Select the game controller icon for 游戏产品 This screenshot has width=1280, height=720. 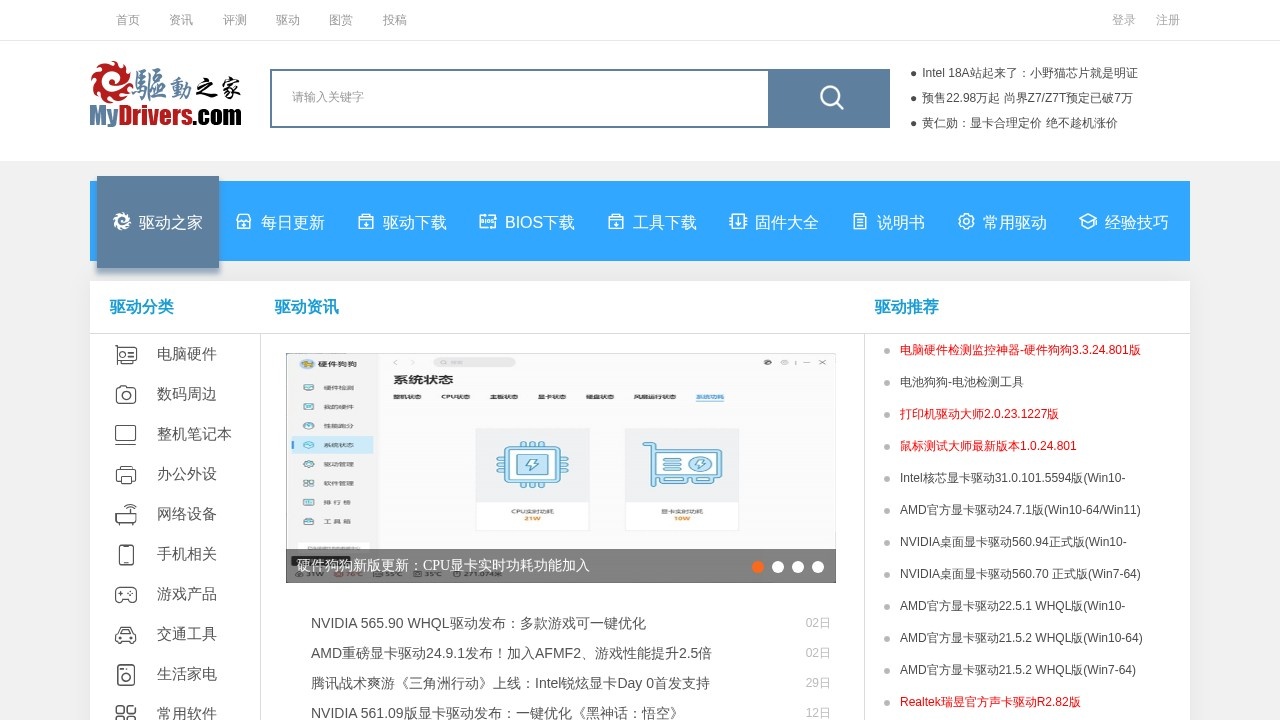point(126,594)
